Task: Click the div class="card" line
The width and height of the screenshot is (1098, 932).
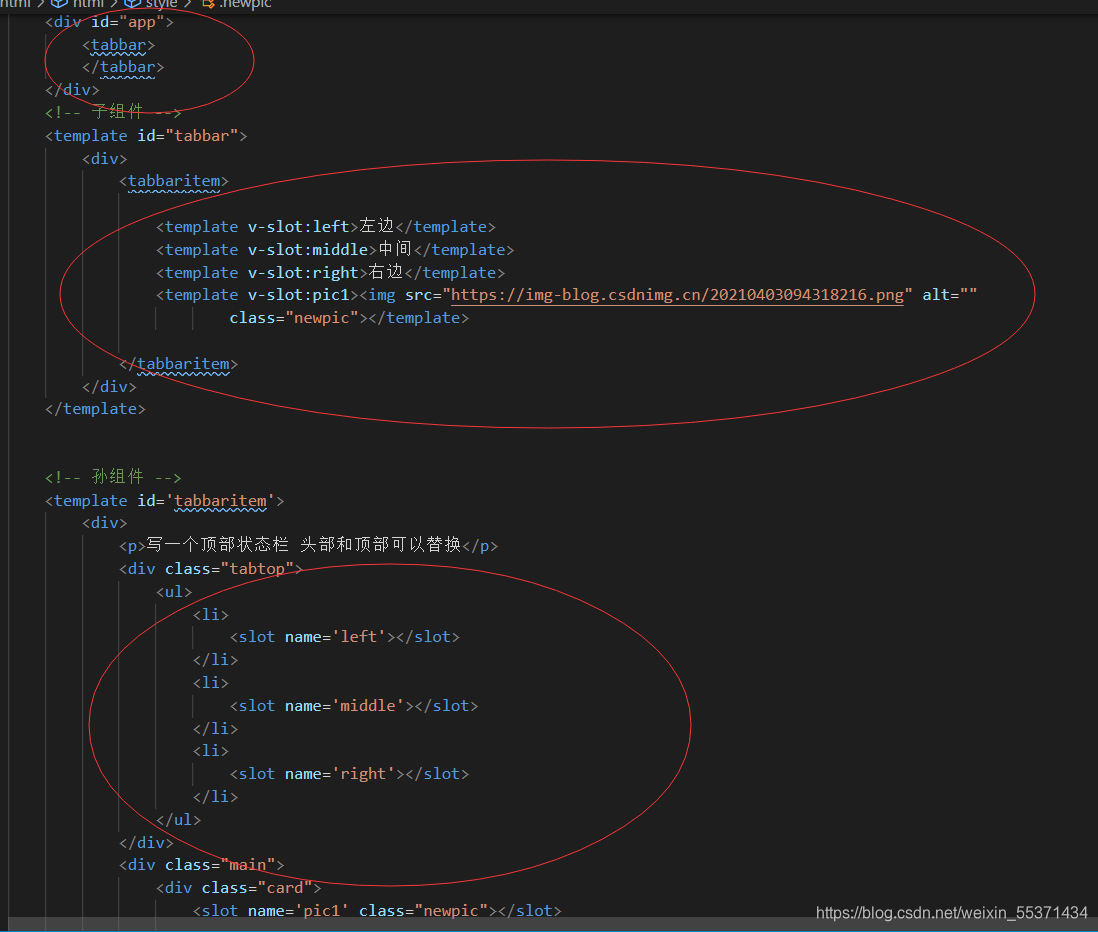Action: point(239,888)
